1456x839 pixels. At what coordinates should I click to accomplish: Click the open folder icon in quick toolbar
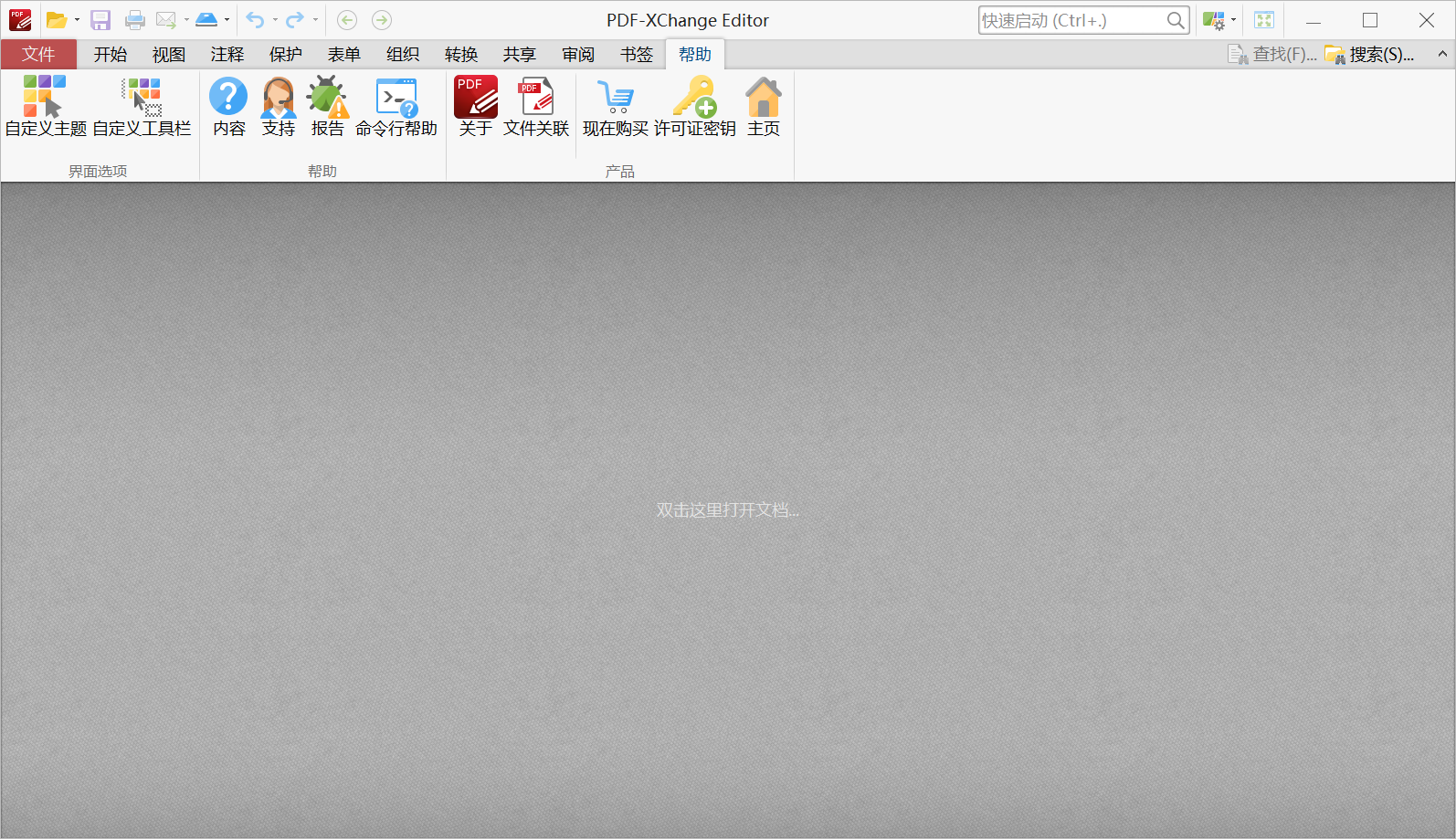(57, 20)
